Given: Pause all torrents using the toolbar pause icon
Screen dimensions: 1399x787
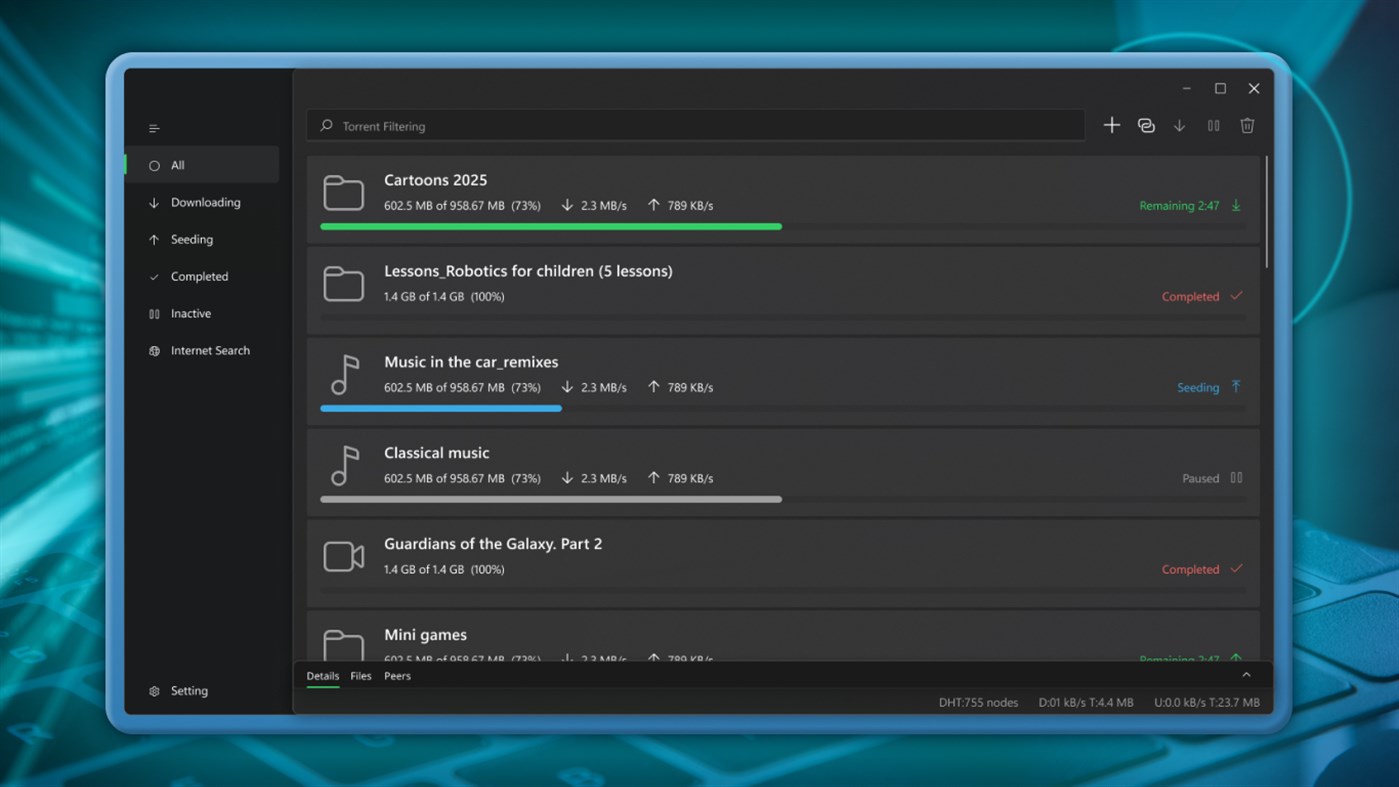Looking at the screenshot, I should (1213, 125).
